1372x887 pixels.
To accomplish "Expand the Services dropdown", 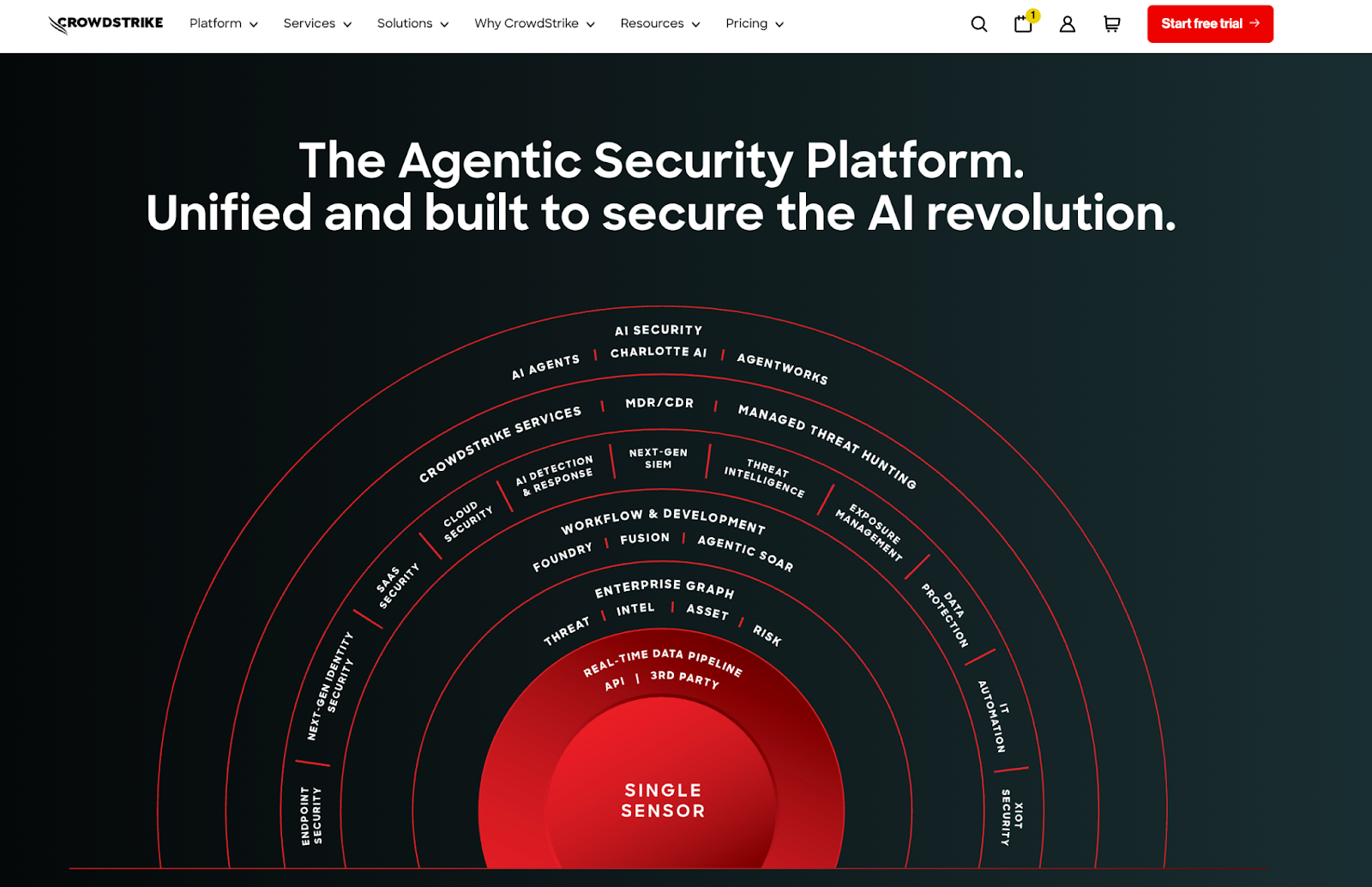I will pyautogui.click(x=317, y=24).
